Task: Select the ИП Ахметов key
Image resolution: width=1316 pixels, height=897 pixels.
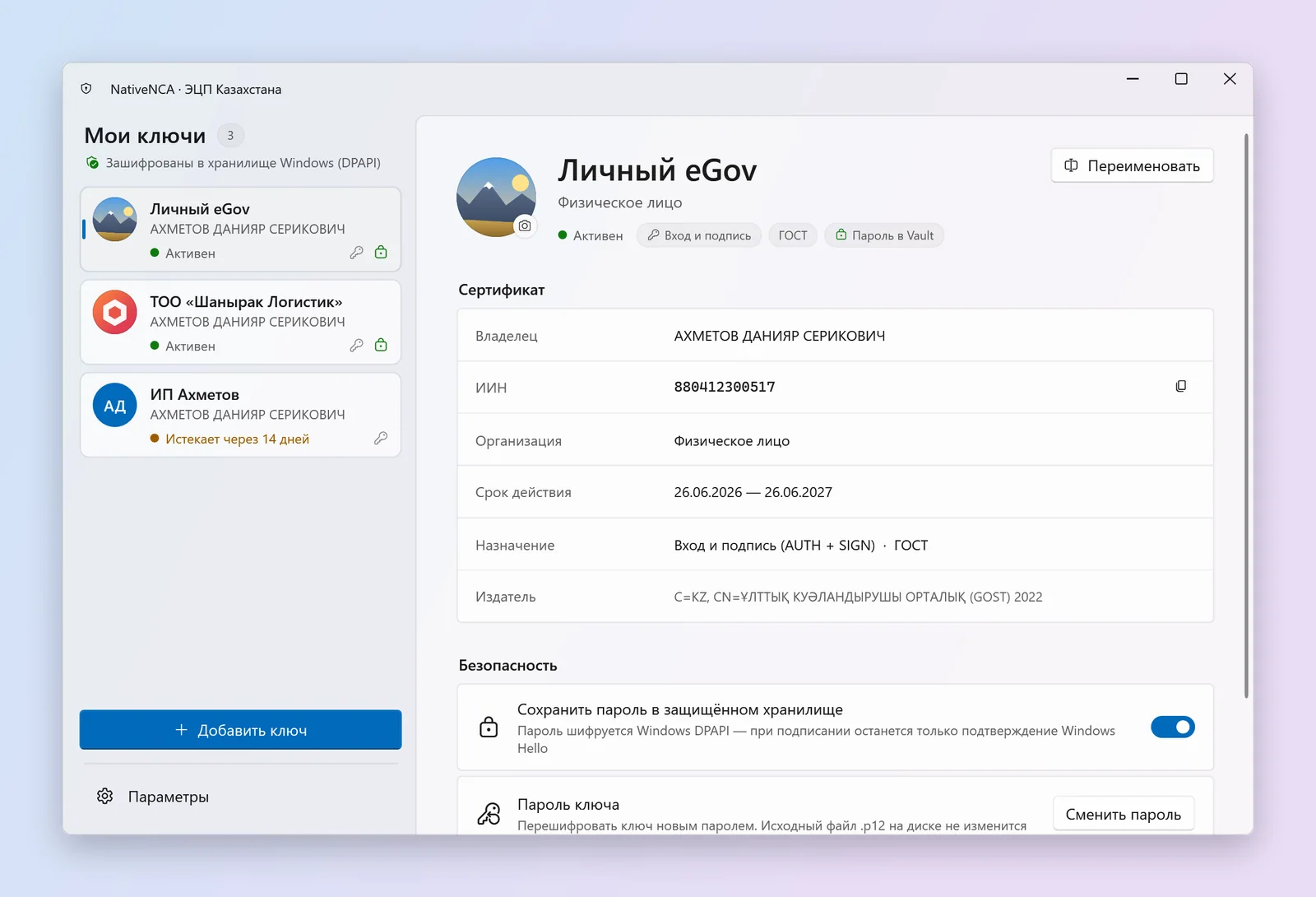Action: tap(240, 416)
